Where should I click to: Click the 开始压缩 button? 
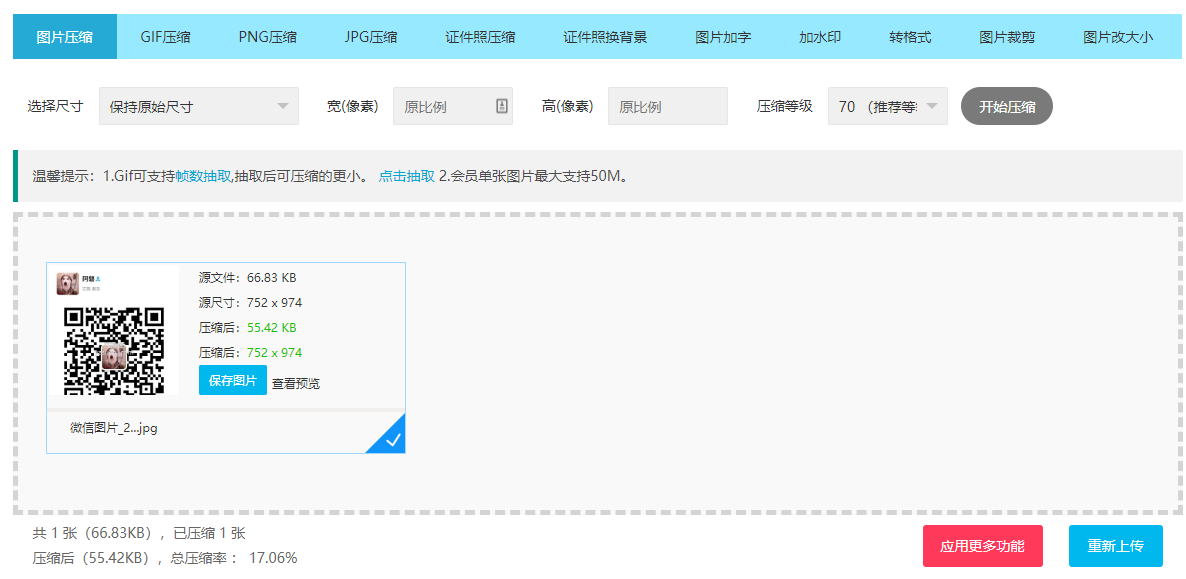pyautogui.click(x=1007, y=107)
